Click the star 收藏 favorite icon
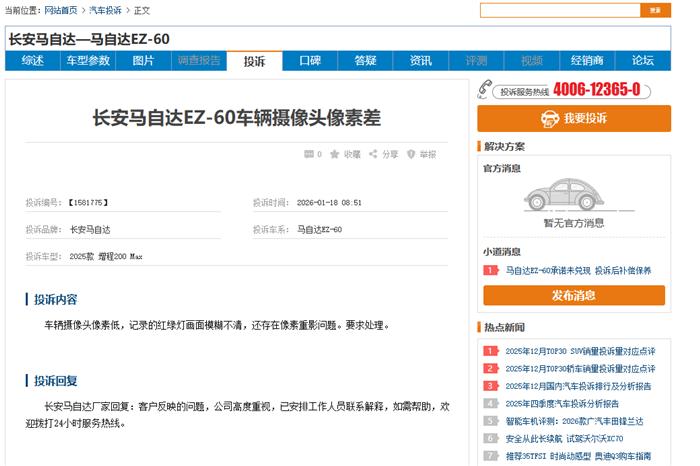This screenshot has height=466, width=700. (x=336, y=155)
